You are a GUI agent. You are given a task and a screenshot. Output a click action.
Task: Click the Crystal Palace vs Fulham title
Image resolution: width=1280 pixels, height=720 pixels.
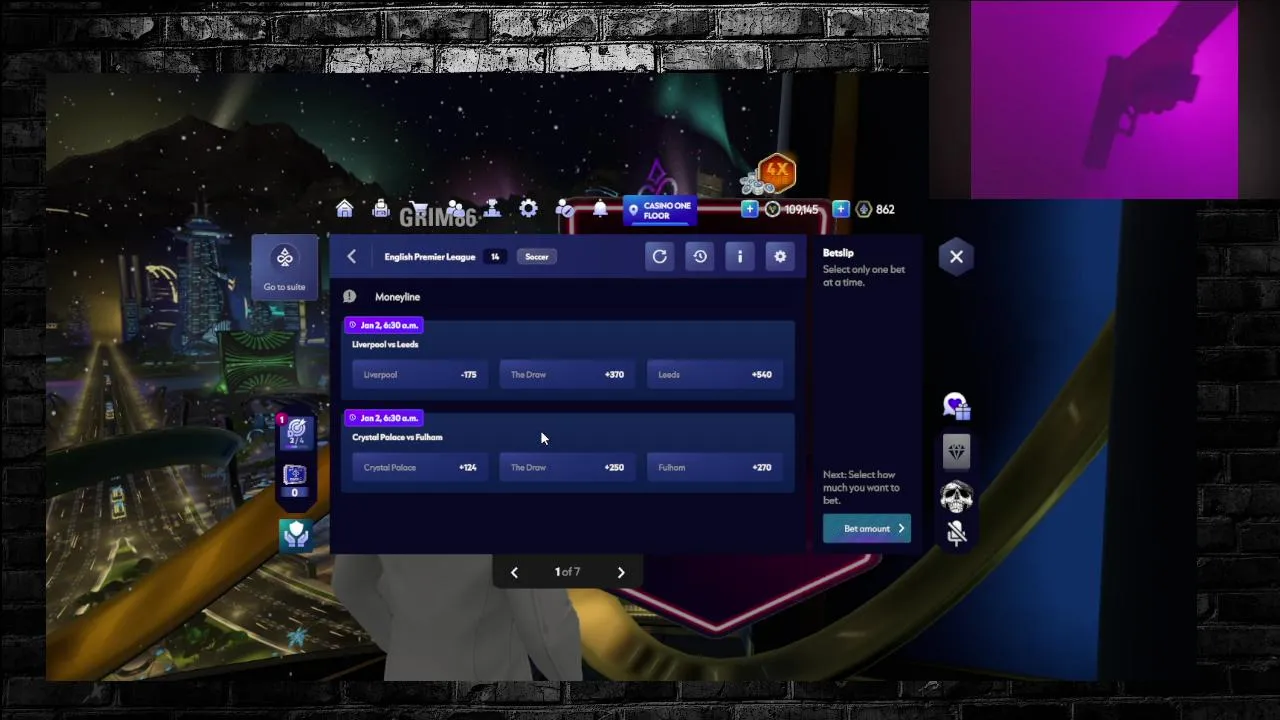(397, 437)
